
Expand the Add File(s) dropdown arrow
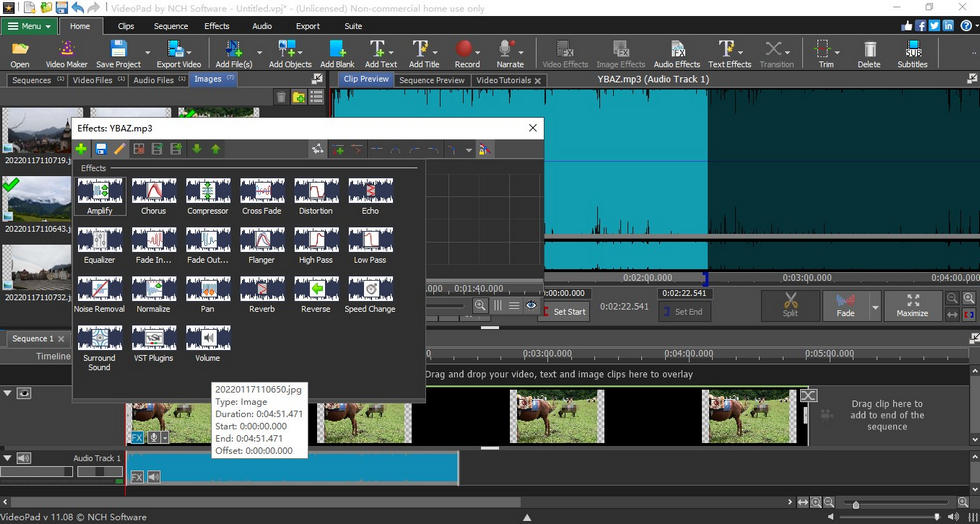click(259, 53)
